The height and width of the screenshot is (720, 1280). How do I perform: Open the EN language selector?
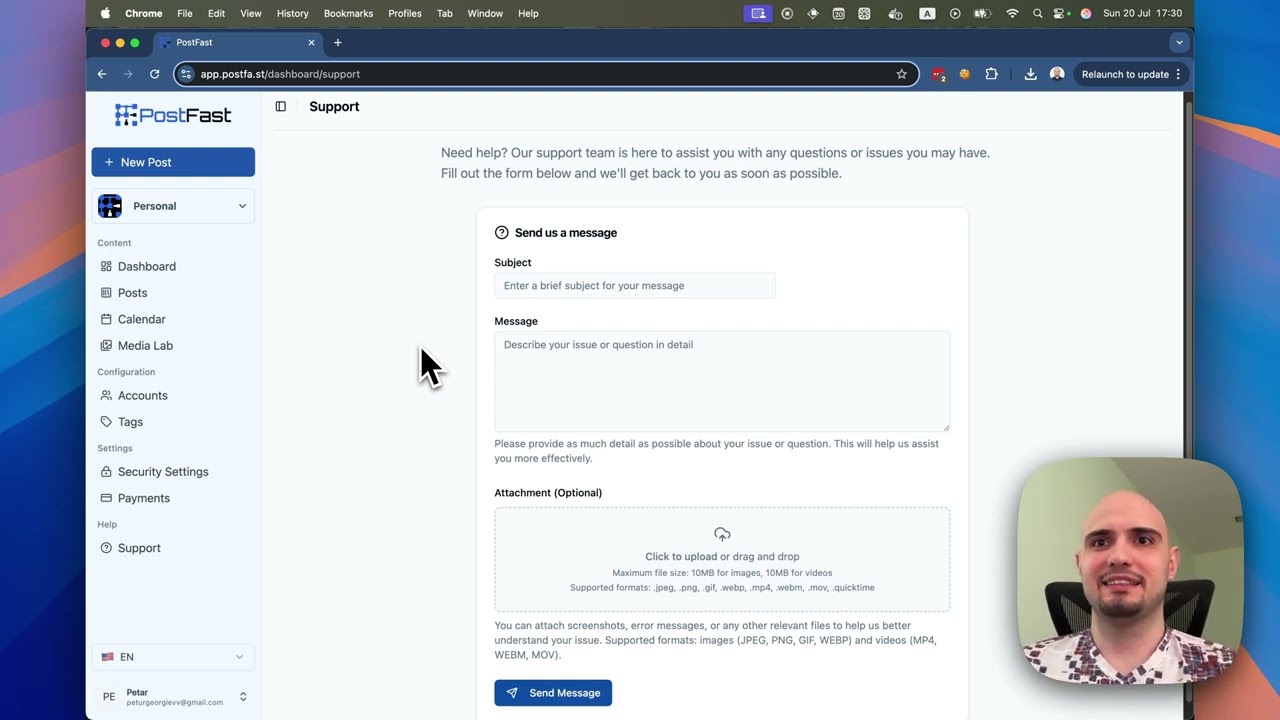(x=173, y=657)
